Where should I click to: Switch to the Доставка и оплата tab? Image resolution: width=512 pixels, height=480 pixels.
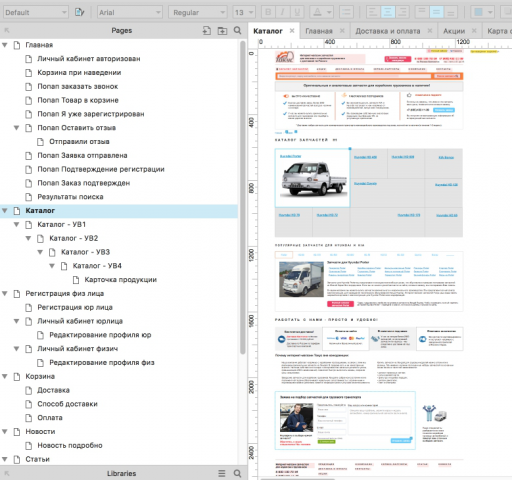click(388, 31)
